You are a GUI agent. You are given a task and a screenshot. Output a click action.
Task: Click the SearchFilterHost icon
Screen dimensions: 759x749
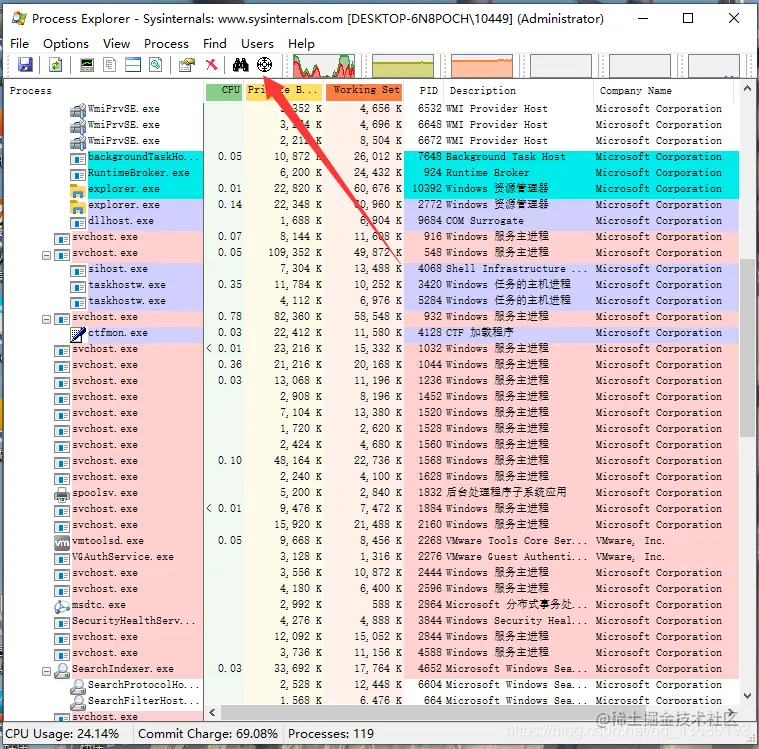coord(77,702)
